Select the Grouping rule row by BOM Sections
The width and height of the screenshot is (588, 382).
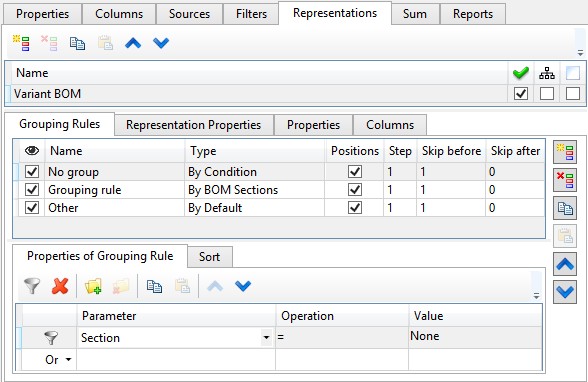(x=279, y=190)
